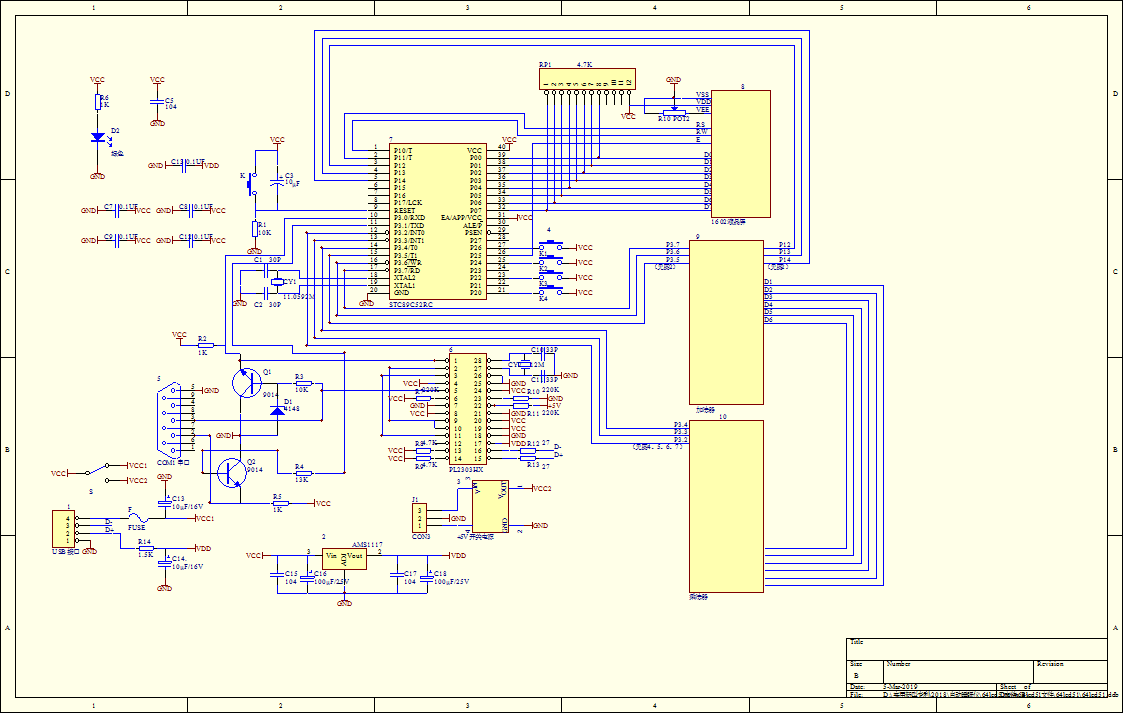The width and height of the screenshot is (1123, 713).
Task: Click the AMS1117 voltage regulator block
Action: (344, 558)
